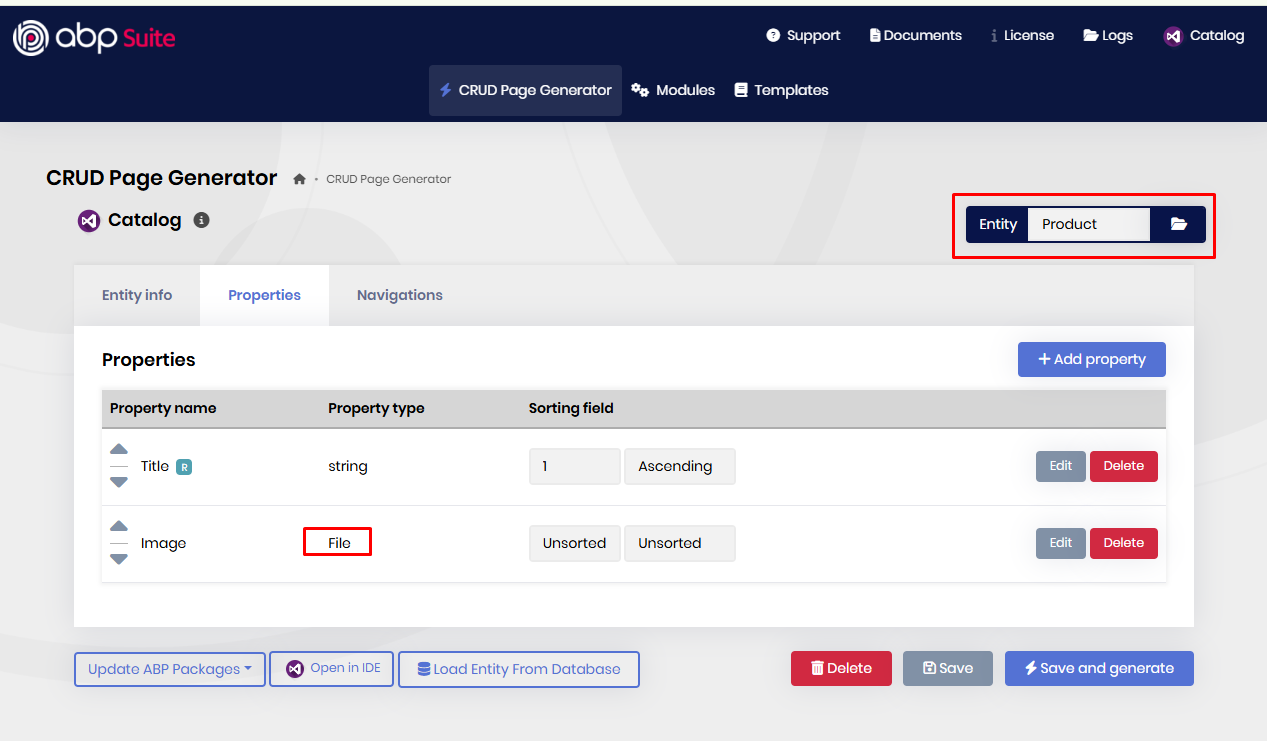The width and height of the screenshot is (1267, 741).
Task: Click the Add property button
Action: (1091, 359)
